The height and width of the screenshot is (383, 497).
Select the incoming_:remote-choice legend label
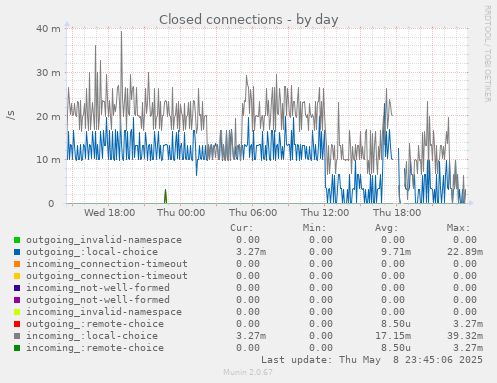(95, 348)
